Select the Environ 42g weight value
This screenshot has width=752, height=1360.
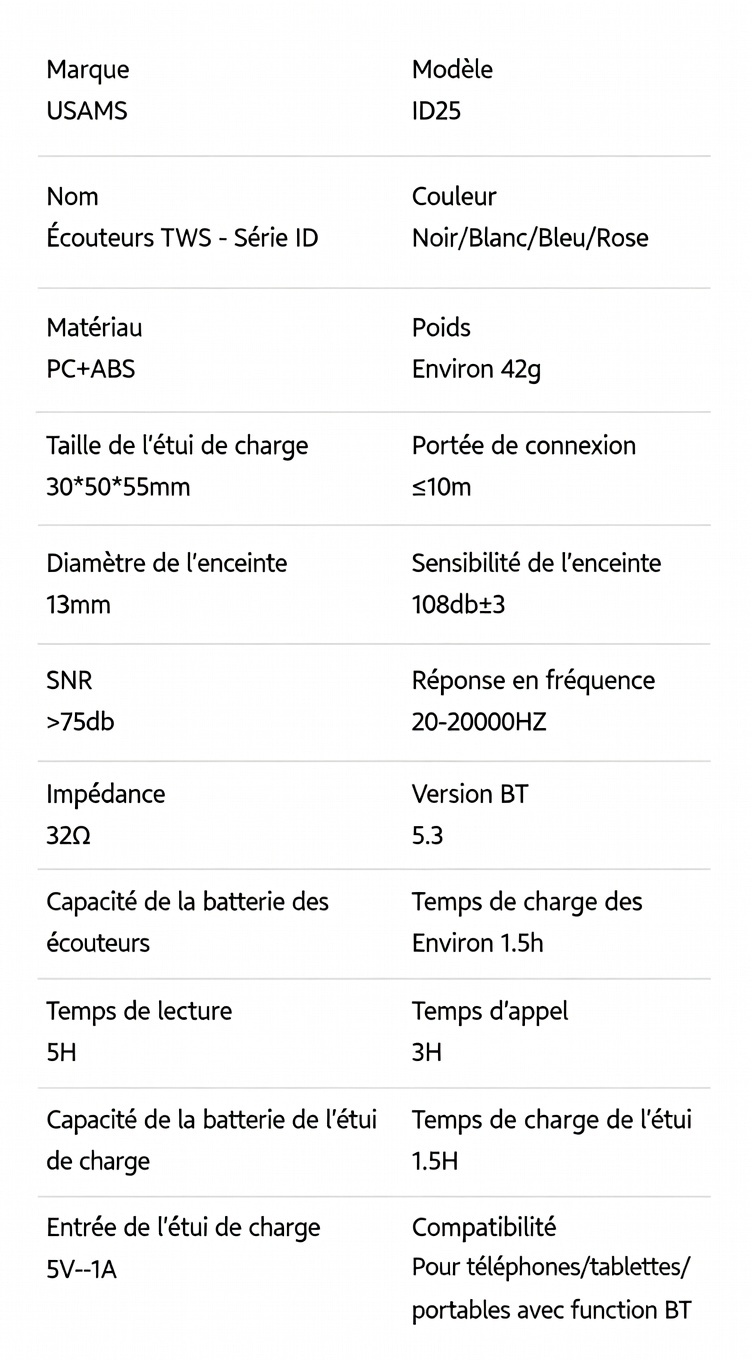tap(476, 369)
